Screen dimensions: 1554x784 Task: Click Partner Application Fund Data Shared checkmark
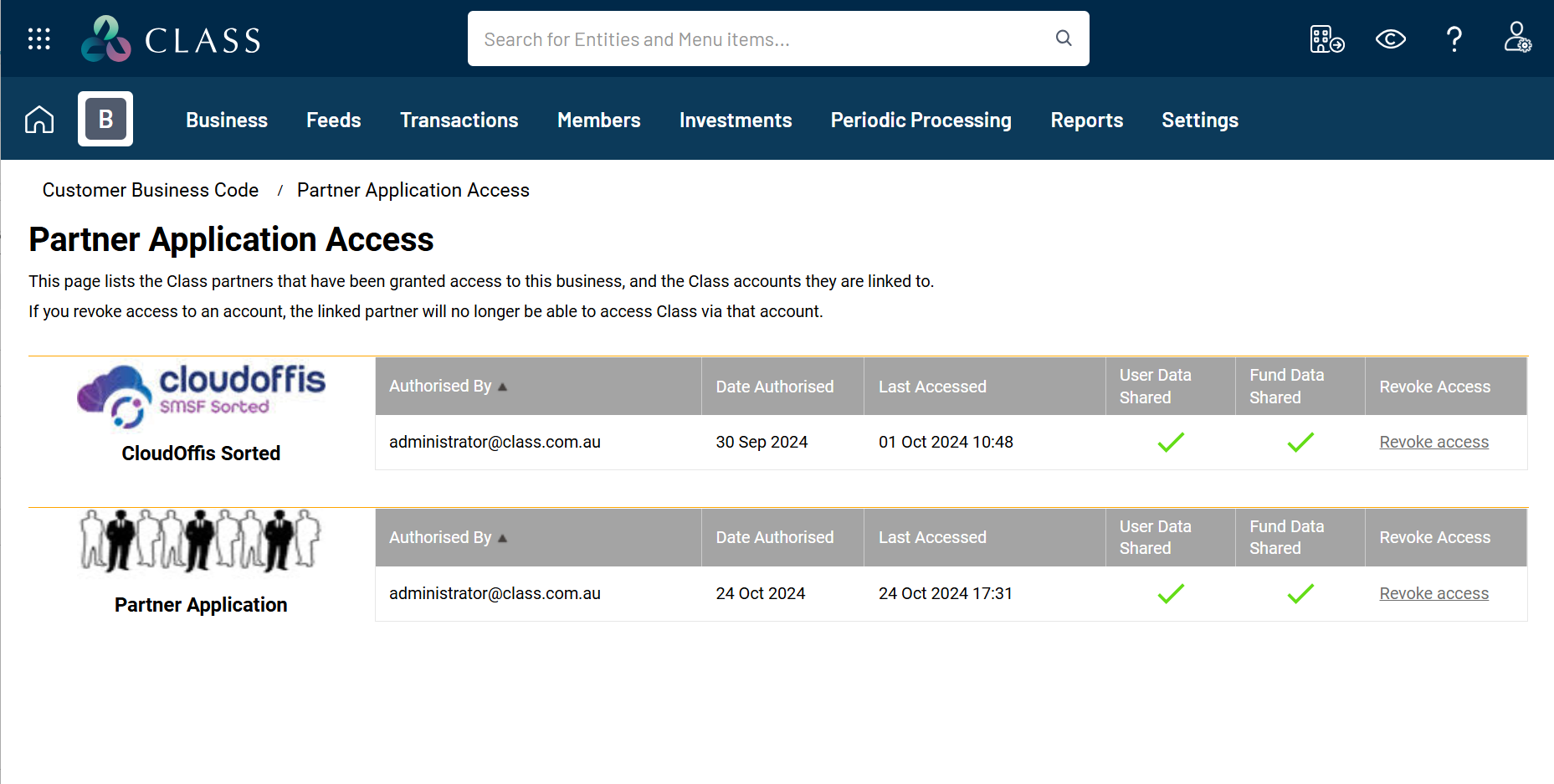pos(1300,593)
